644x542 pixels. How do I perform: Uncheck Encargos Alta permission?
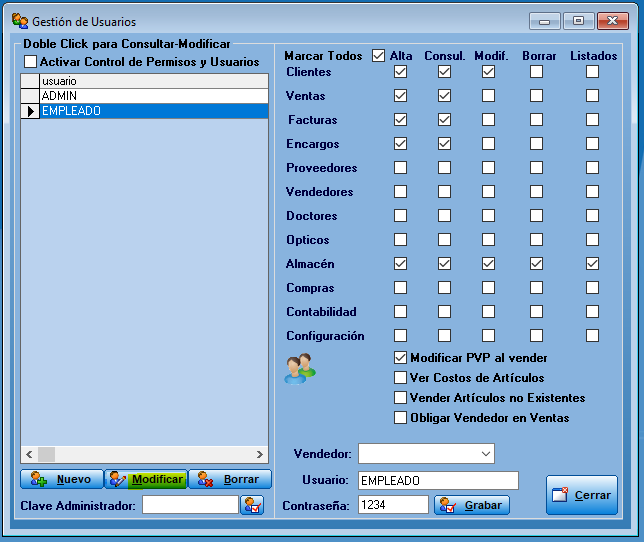tap(400, 144)
